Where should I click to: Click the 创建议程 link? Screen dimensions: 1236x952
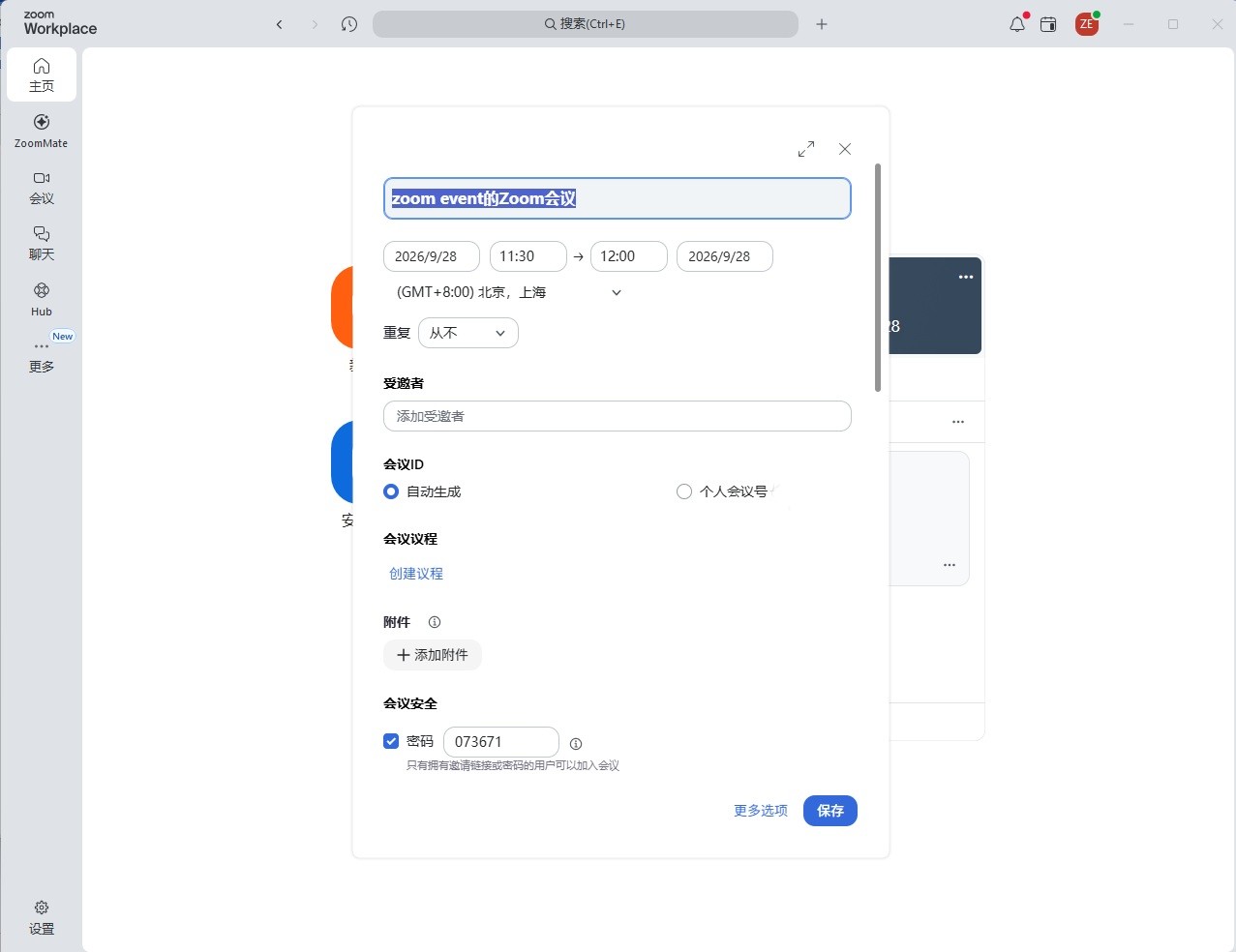pos(416,574)
